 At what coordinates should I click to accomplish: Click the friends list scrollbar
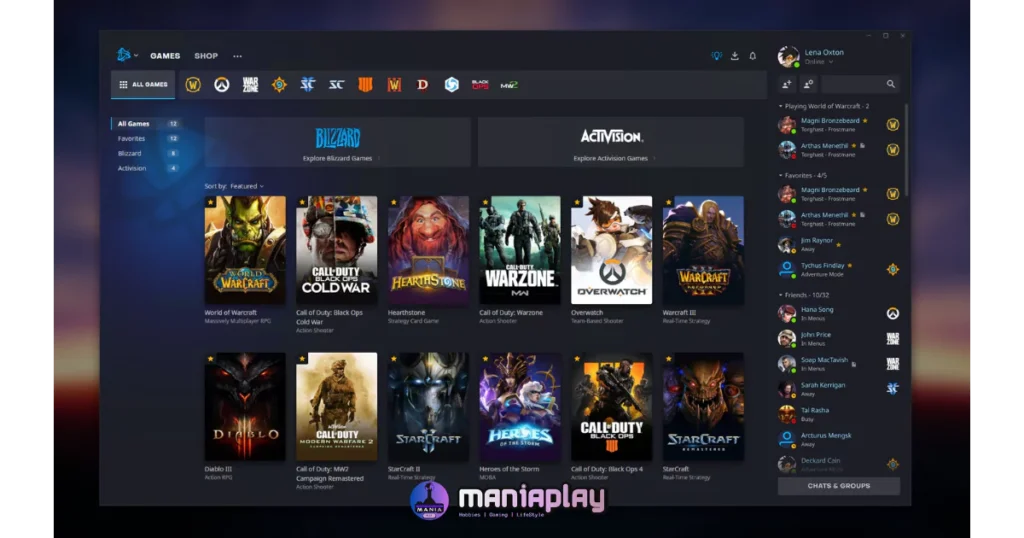(x=905, y=150)
